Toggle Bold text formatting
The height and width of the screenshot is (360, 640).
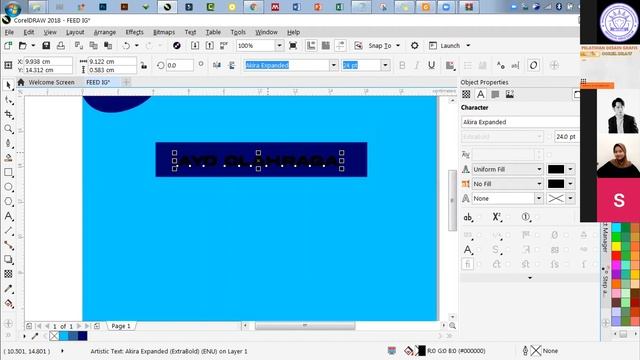402,65
